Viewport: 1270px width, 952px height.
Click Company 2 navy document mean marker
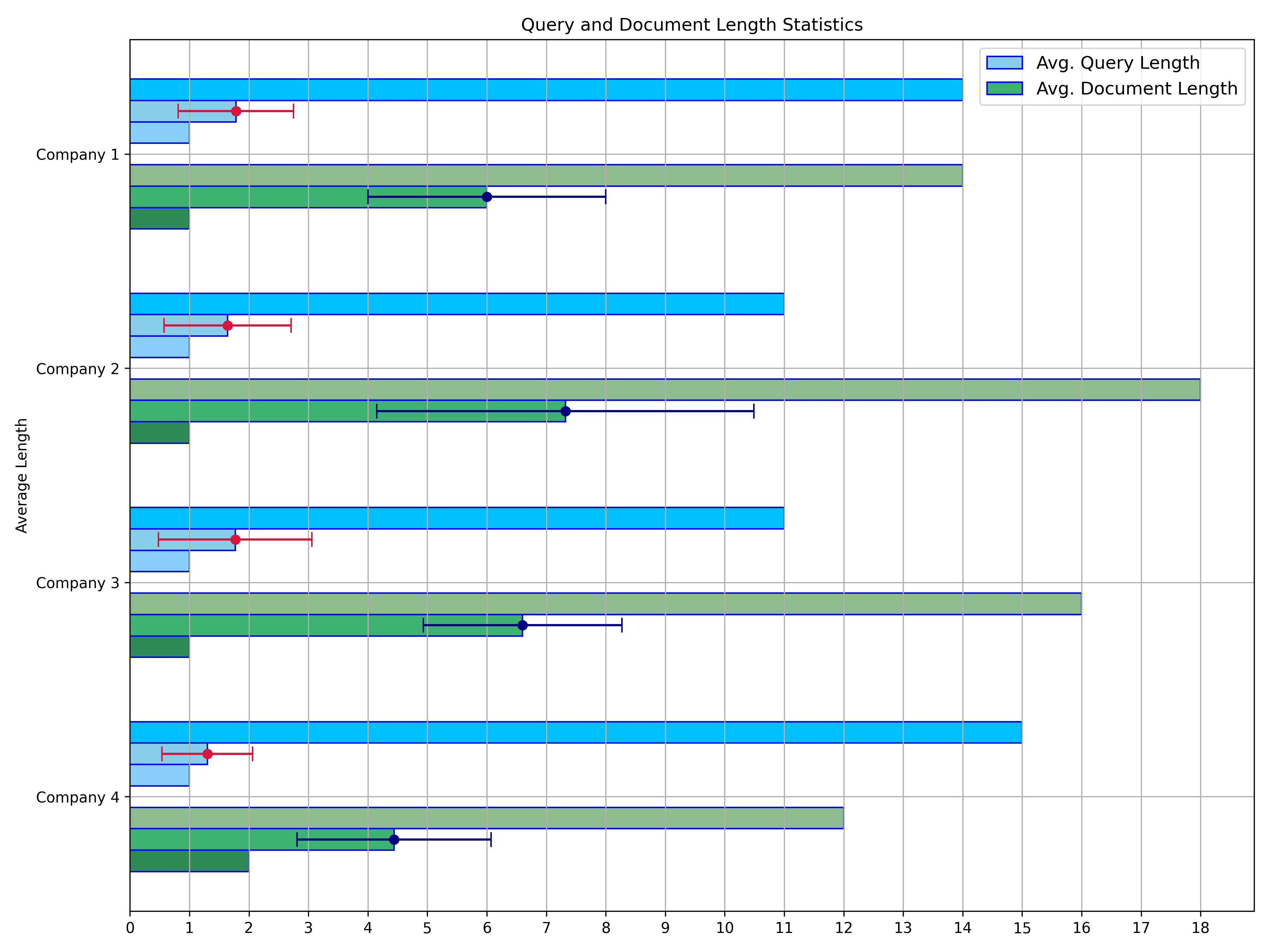pyautogui.click(x=566, y=411)
